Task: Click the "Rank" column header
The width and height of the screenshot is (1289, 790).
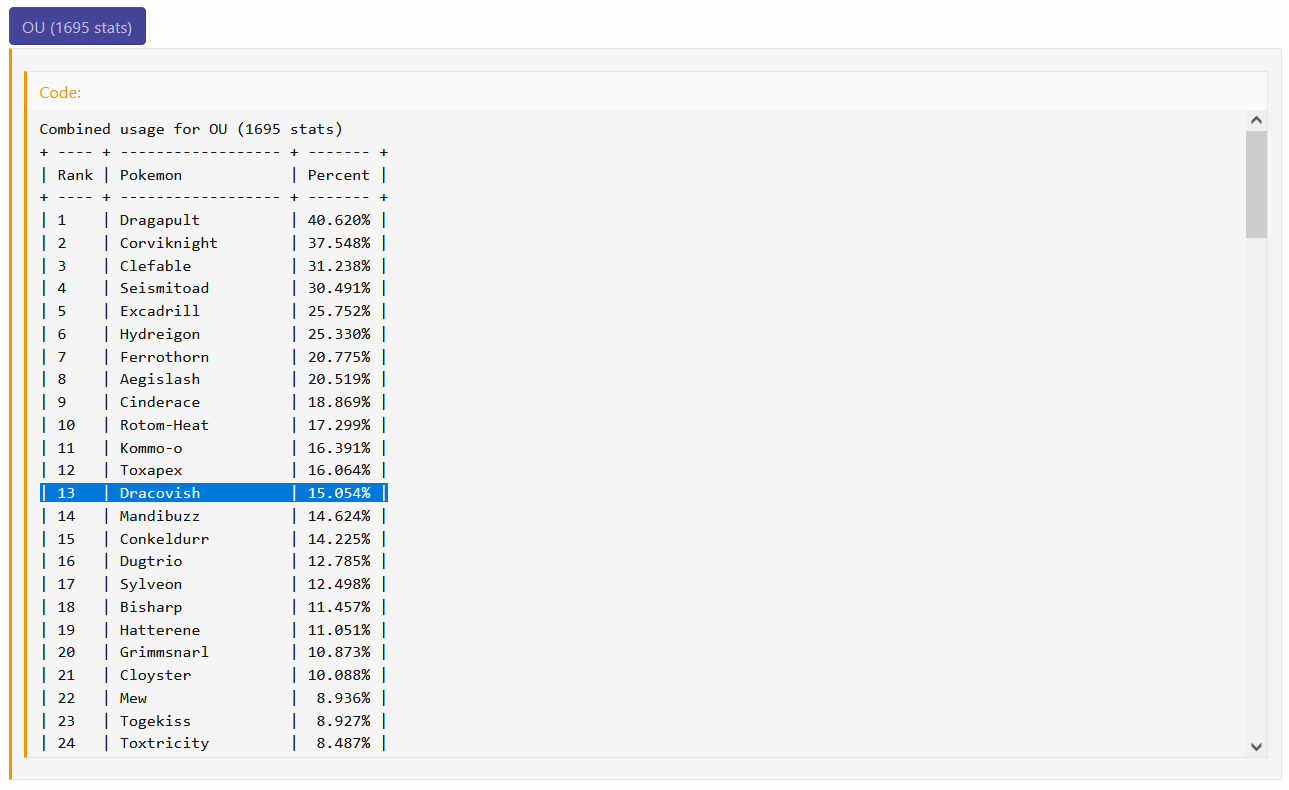Action: [x=75, y=175]
